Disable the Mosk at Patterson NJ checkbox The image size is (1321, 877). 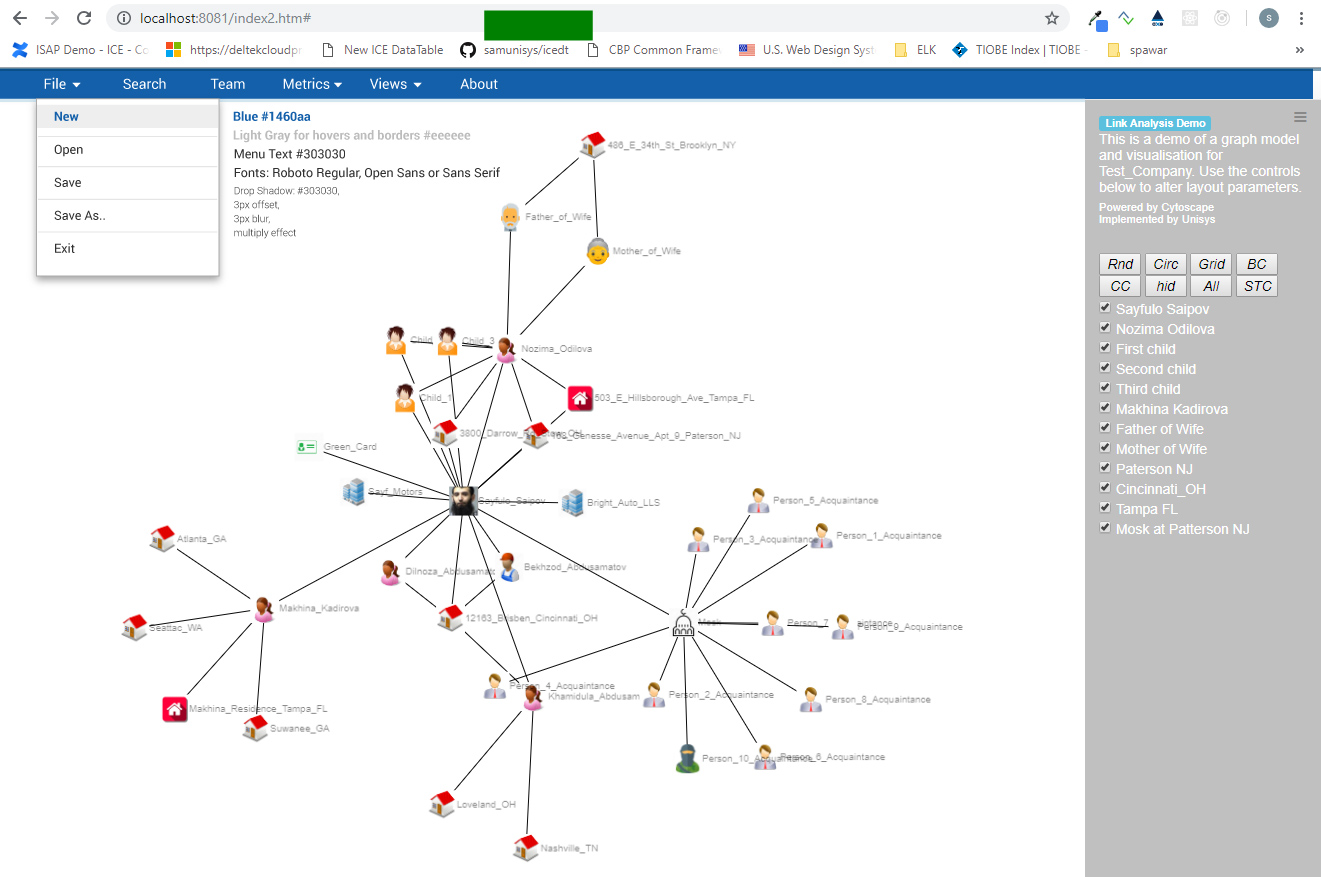click(x=1105, y=528)
